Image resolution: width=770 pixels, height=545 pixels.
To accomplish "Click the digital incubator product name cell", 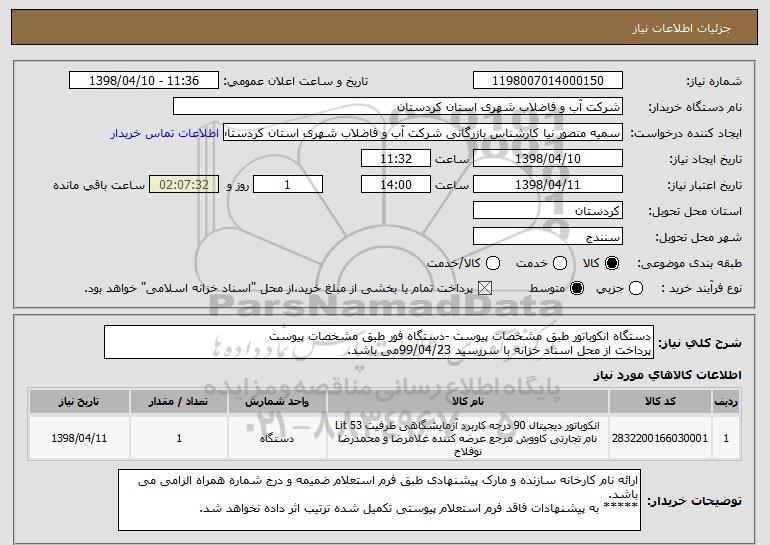I will point(468,438).
